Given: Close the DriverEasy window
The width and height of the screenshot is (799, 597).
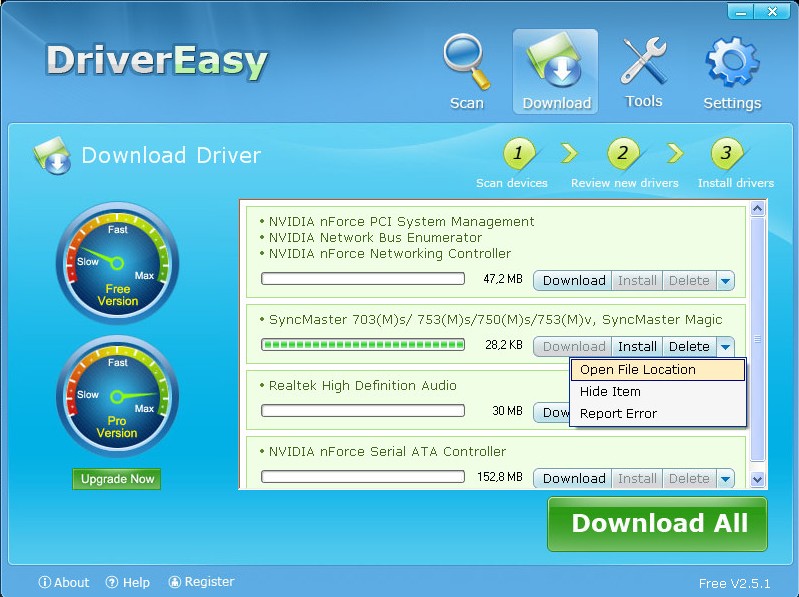Looking at the screenshot, I should click(773, 11).
